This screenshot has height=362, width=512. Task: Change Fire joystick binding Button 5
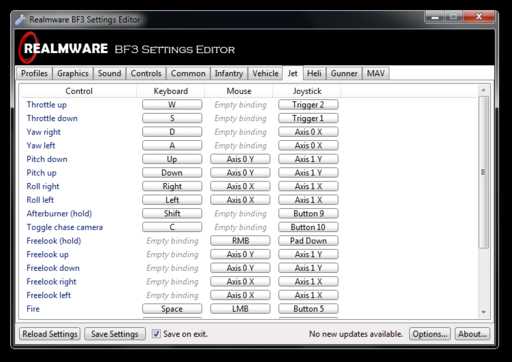click(308, 309)
